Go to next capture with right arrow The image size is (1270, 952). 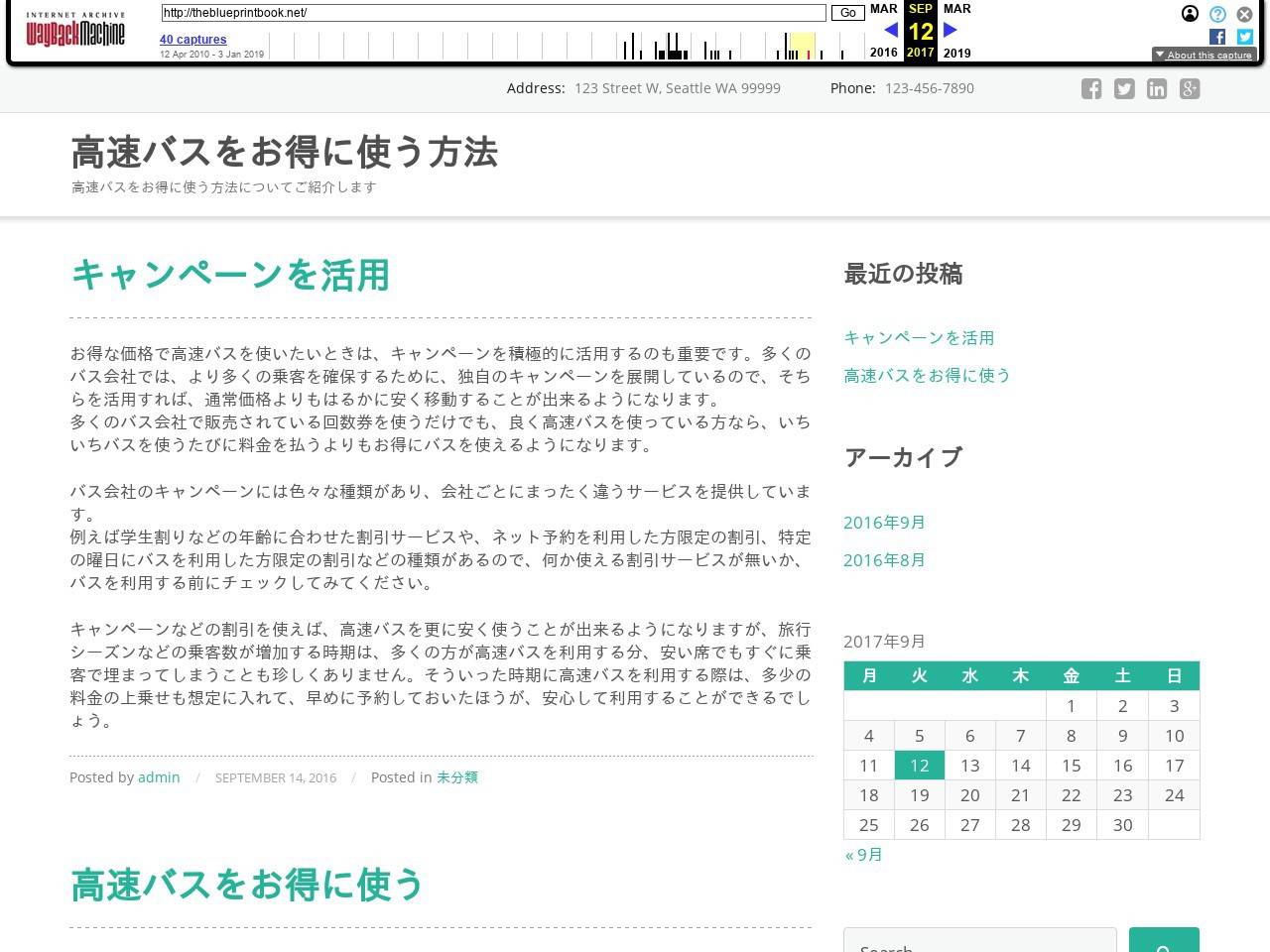pos(950,30)
